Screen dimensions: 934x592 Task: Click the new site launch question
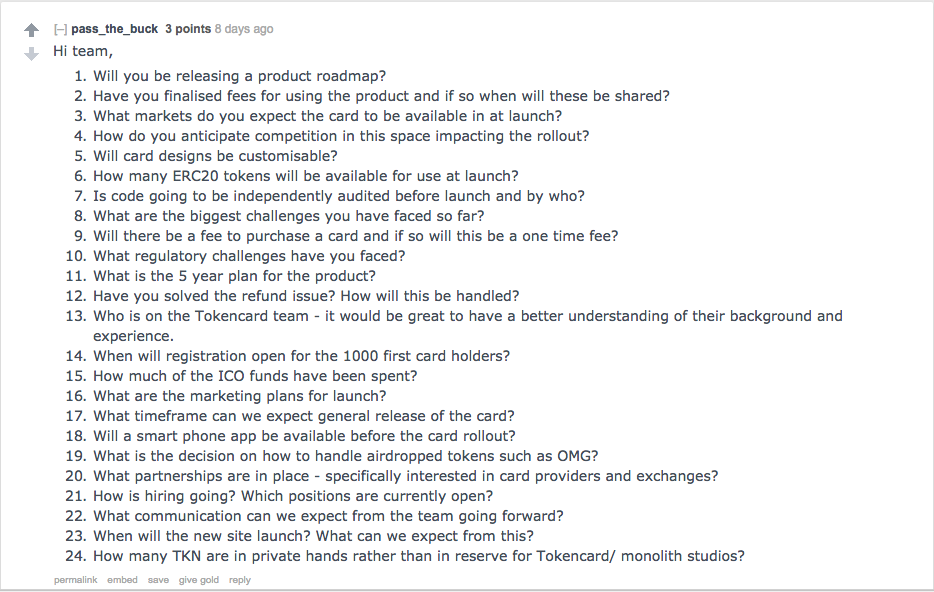pyautogui.click(x=328, y=536)
